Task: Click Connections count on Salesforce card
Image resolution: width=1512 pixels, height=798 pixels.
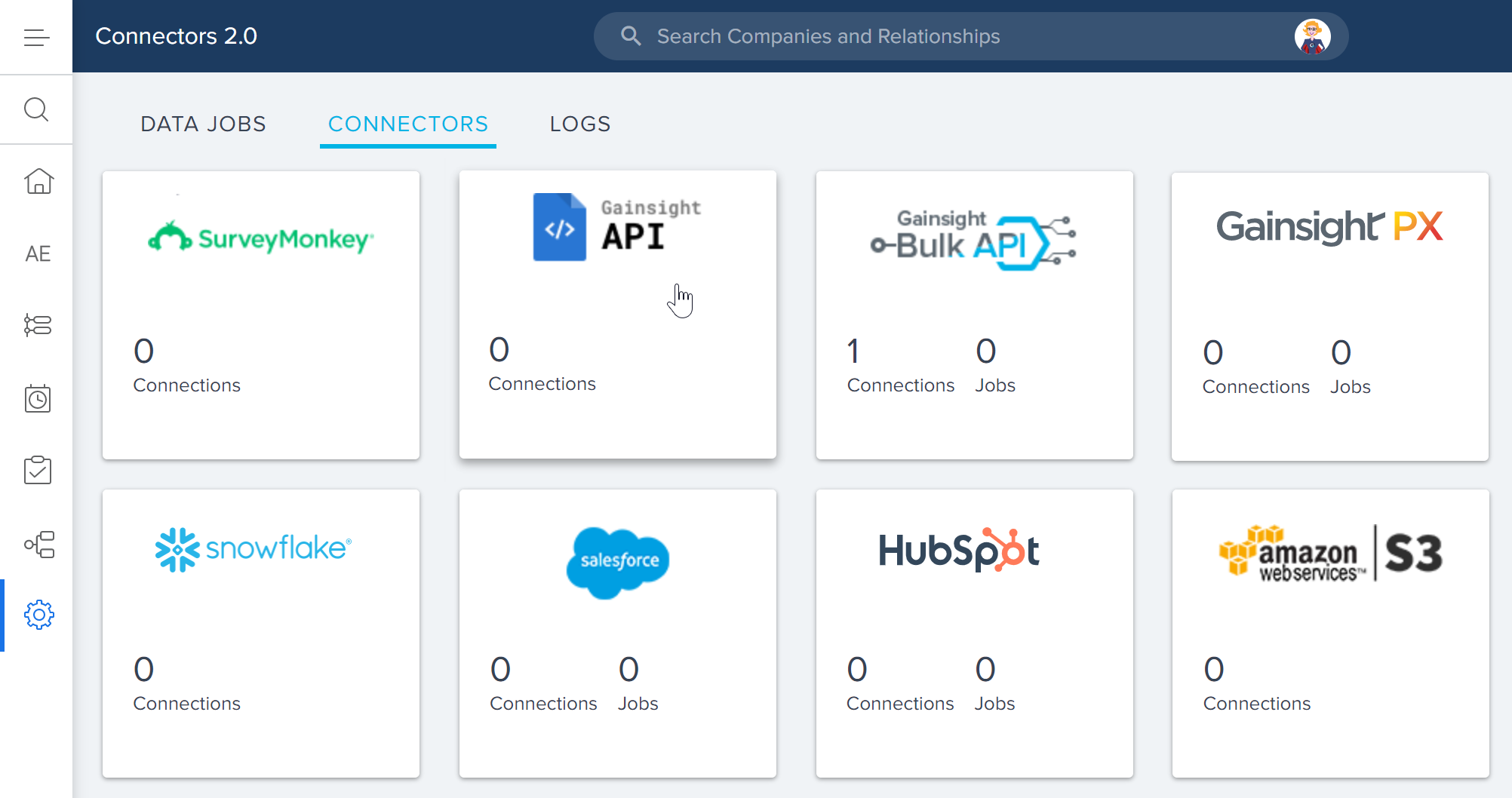Action: point(543,684)
